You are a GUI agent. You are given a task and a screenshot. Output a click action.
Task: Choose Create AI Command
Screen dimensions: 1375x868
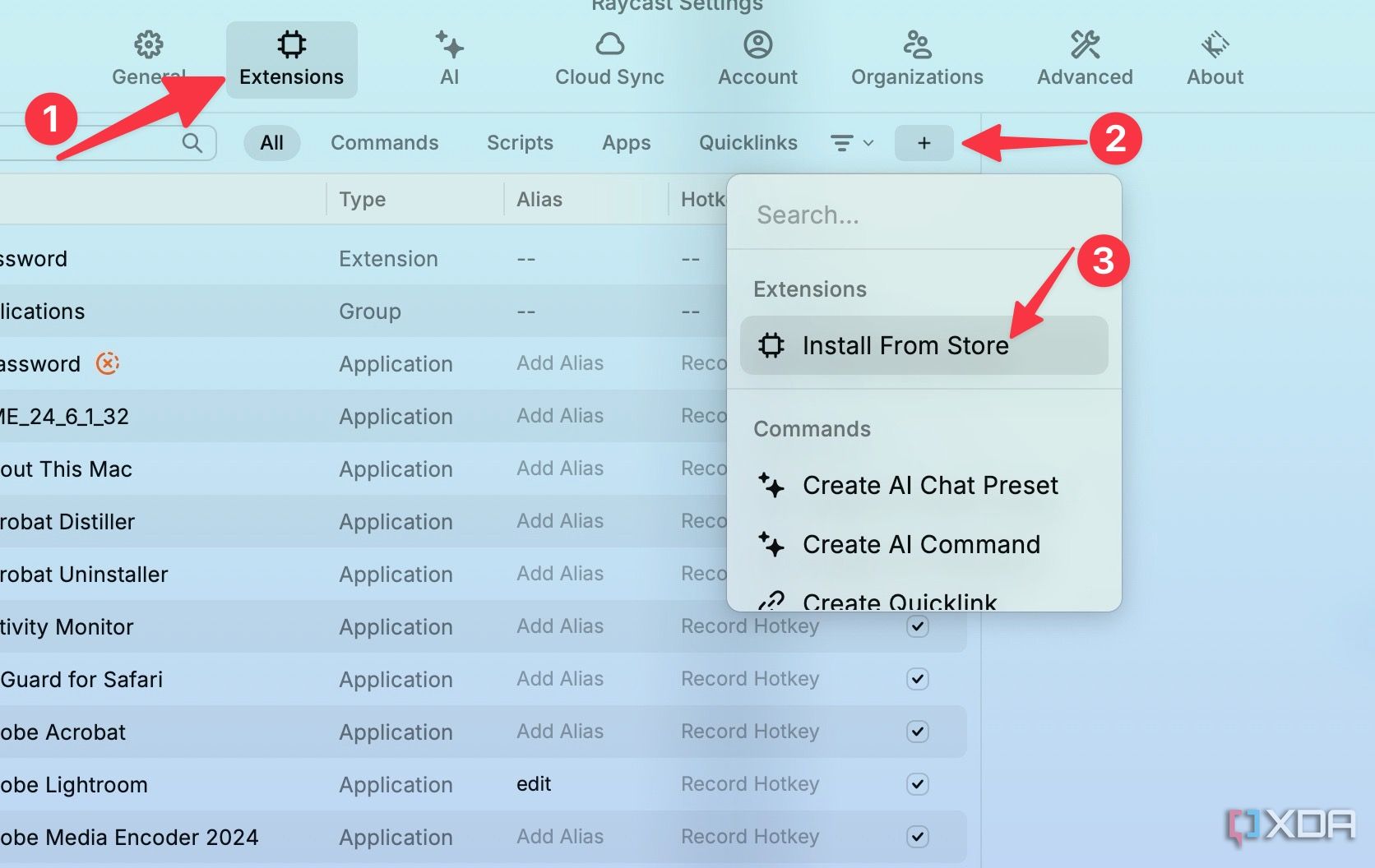click(x=924, y=544)
